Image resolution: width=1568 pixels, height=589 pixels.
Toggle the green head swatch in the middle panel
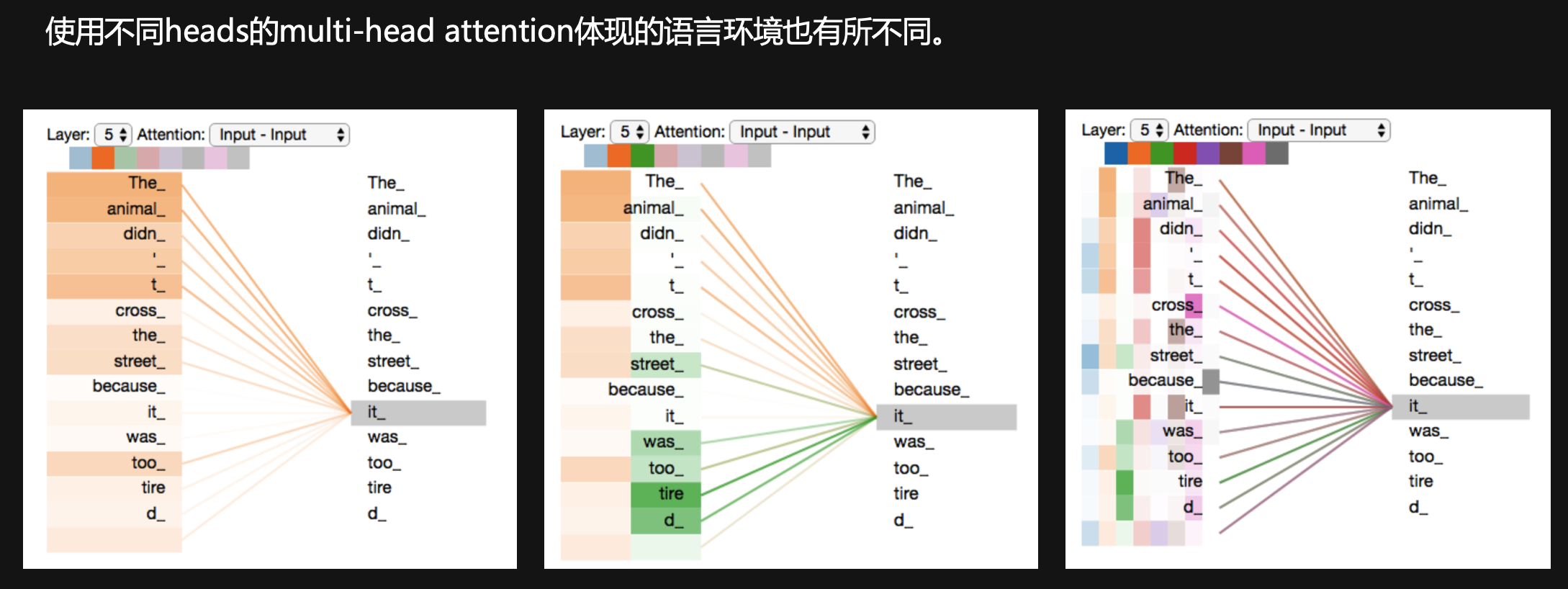click(x=642, y=156)
